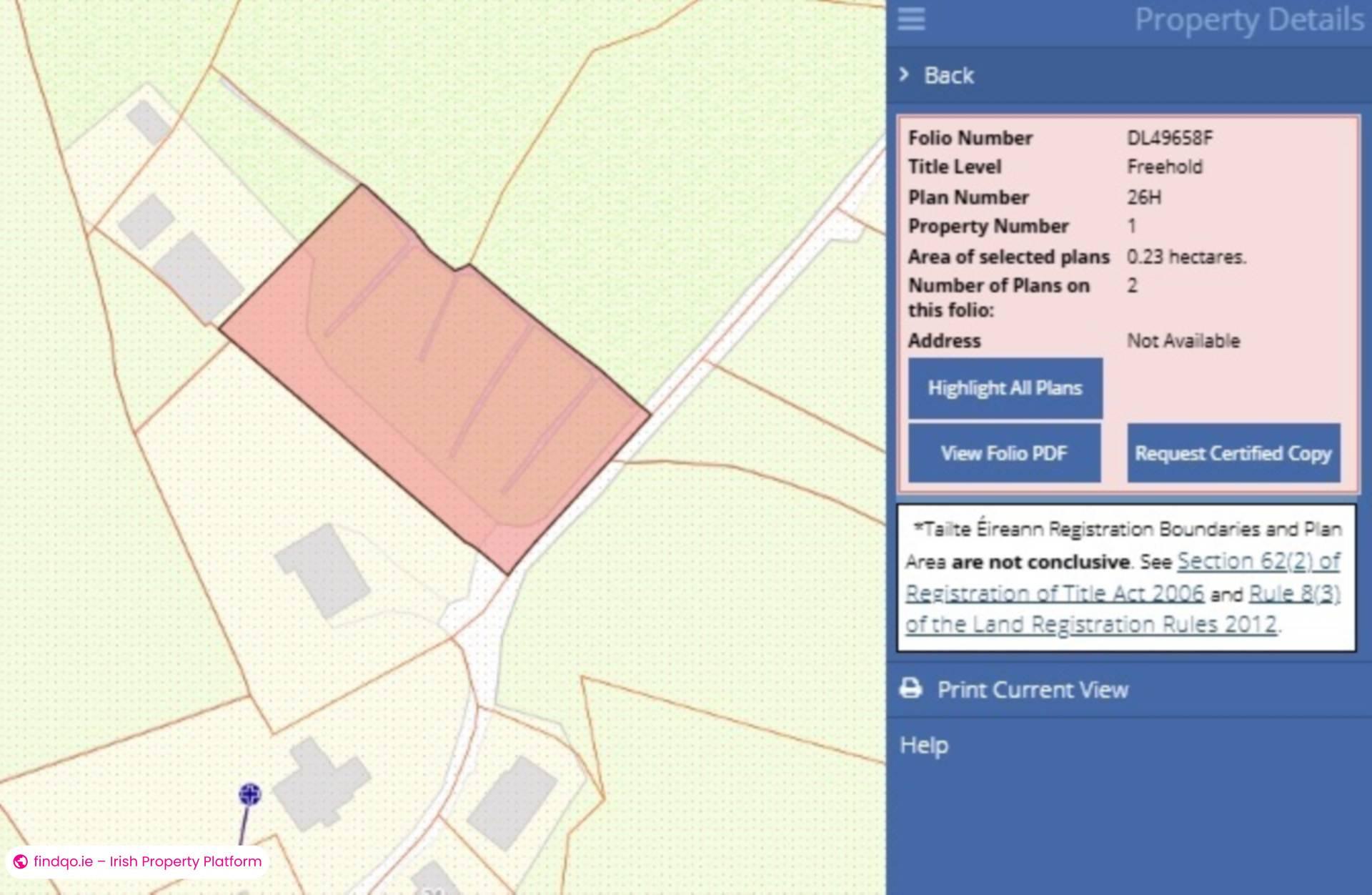Expand the Back navigation item
This screenshot has width=1372, height=895.
pyautogui.click(x=948, y=75)
